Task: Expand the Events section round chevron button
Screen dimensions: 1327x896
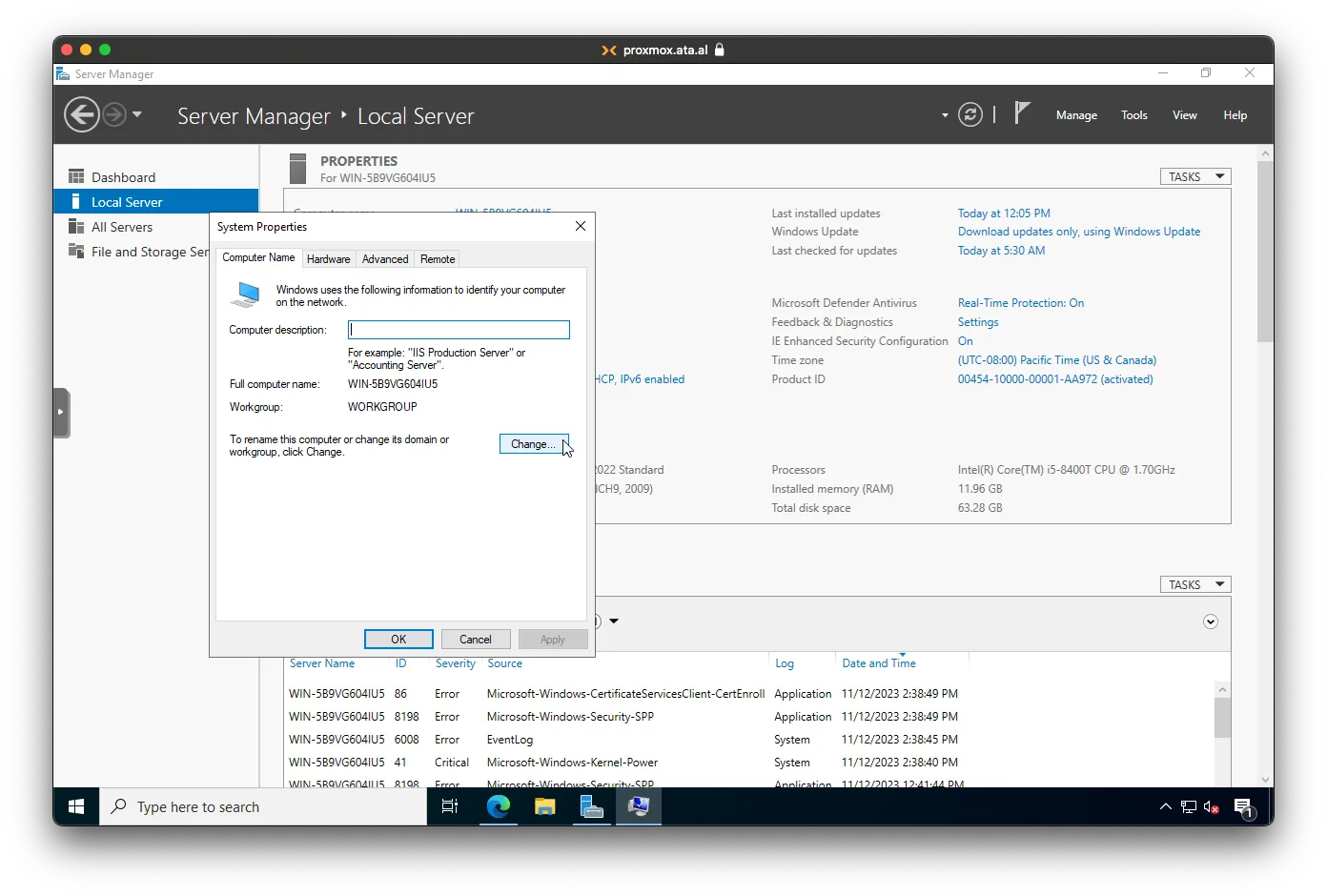Action: click(x=1211, y=621)
